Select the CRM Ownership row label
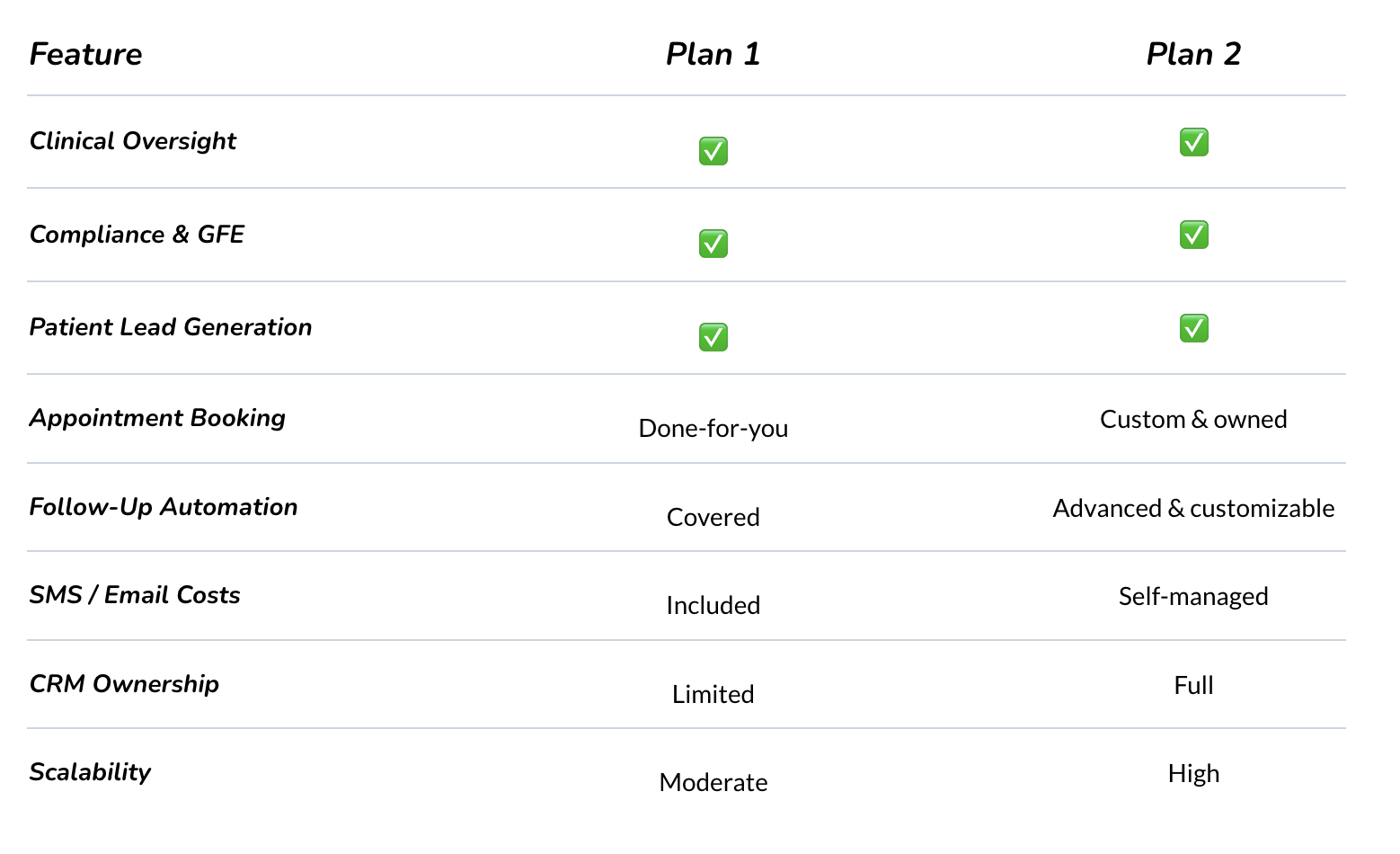 pyautogui.click(x=124, y=684)
